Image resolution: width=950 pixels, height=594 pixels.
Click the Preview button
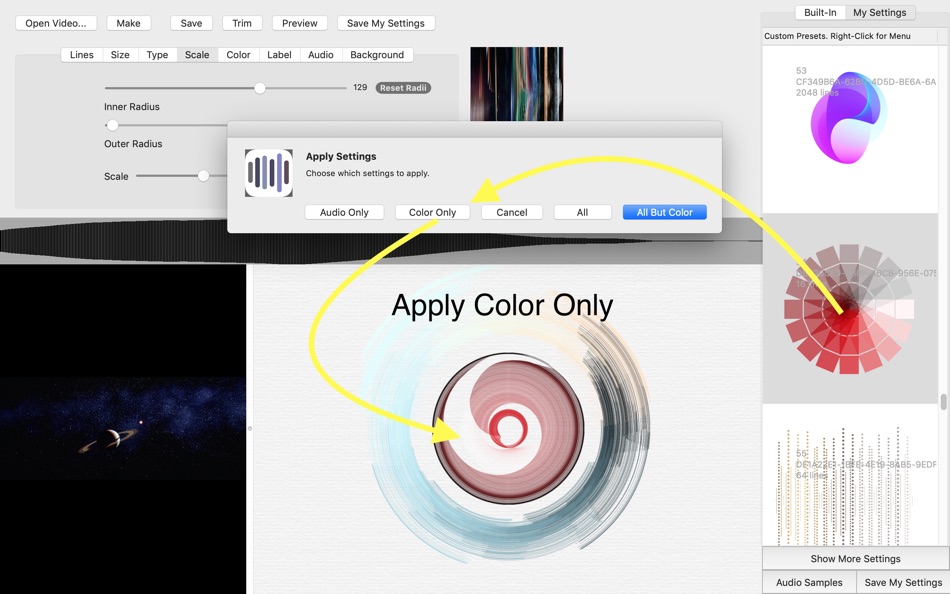[299, 23]
